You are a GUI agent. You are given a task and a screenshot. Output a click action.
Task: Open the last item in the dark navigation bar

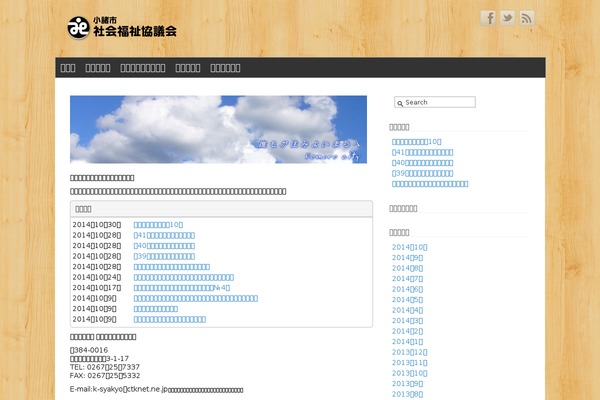click(225, 68)
